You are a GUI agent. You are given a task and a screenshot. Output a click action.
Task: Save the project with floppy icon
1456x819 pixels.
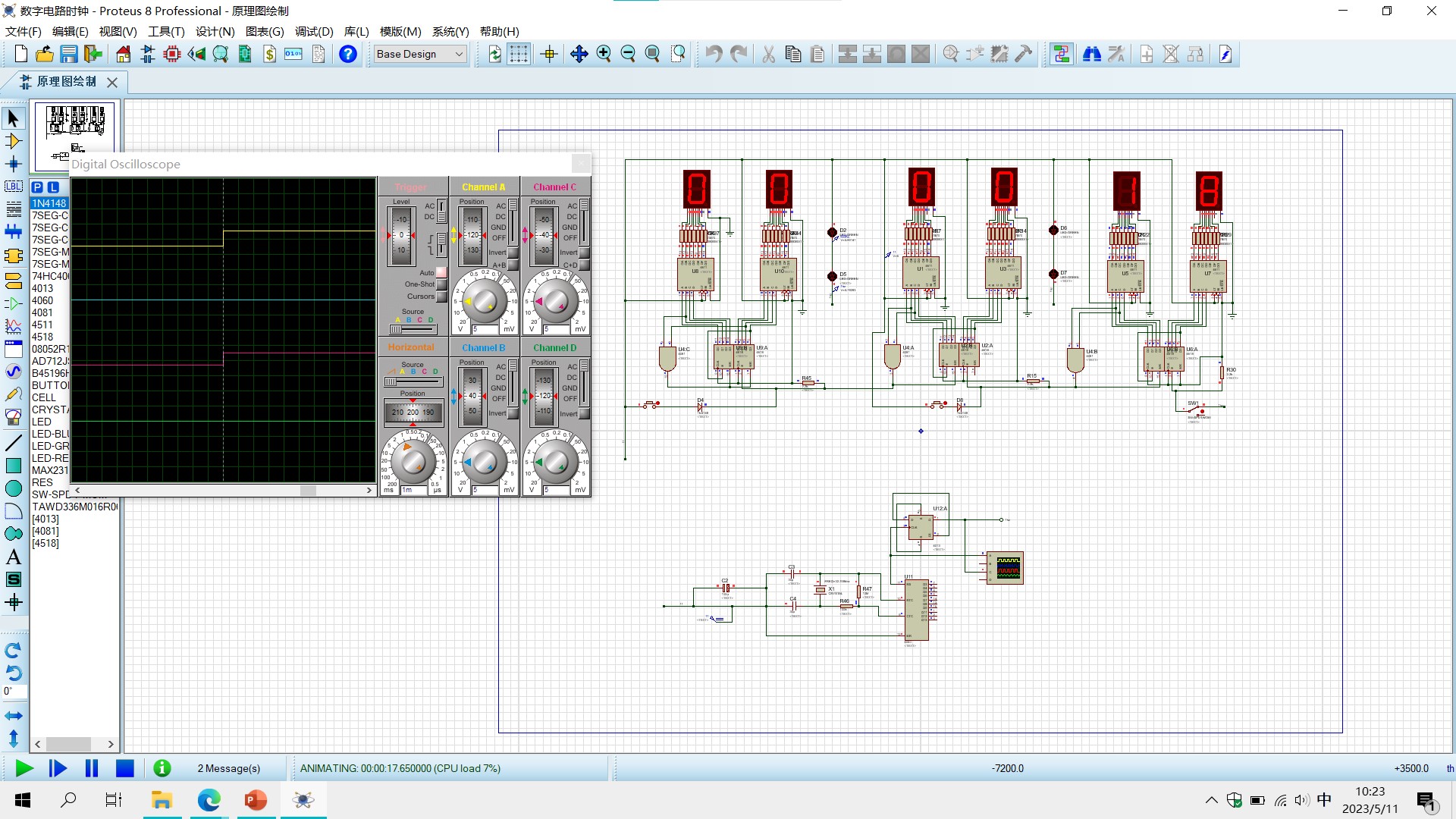pyautogui.click(x=69, y=54)
